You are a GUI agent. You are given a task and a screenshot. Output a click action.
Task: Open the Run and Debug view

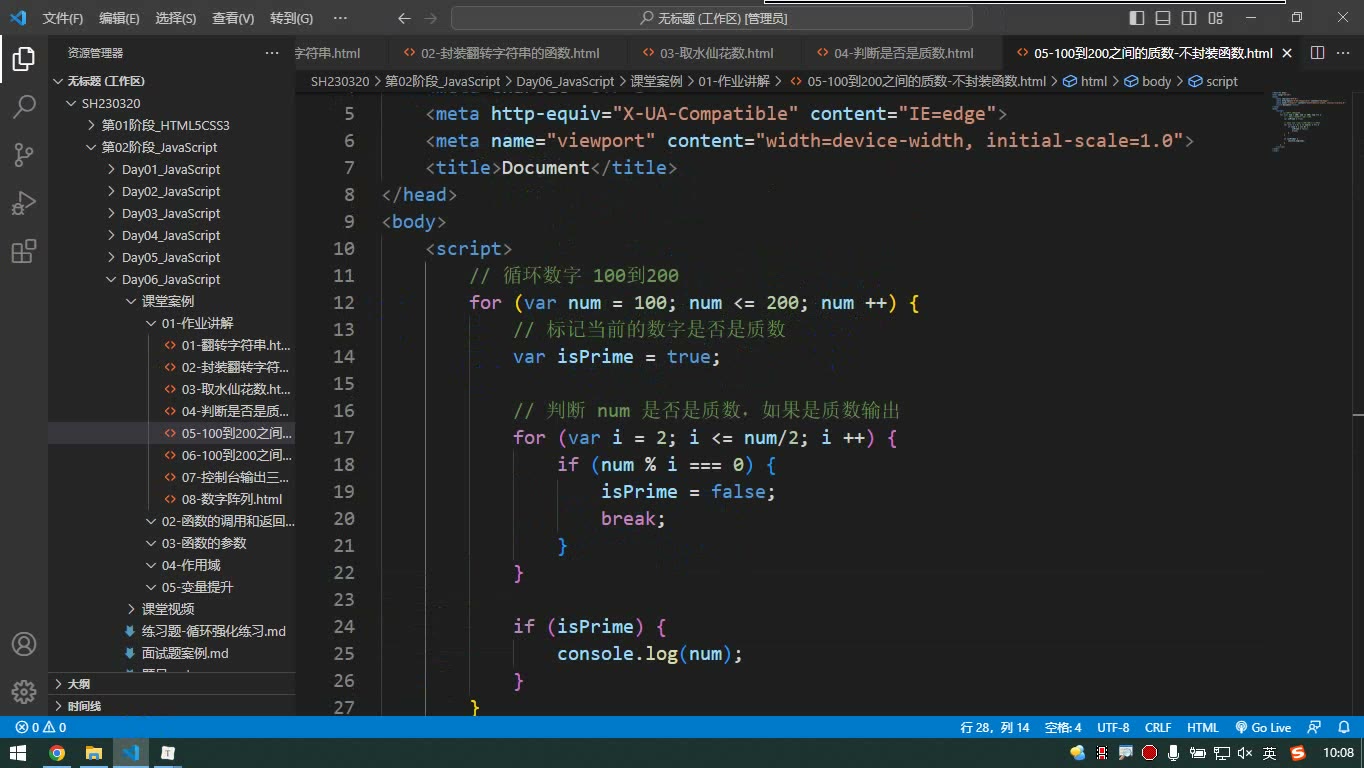(24, 202)
